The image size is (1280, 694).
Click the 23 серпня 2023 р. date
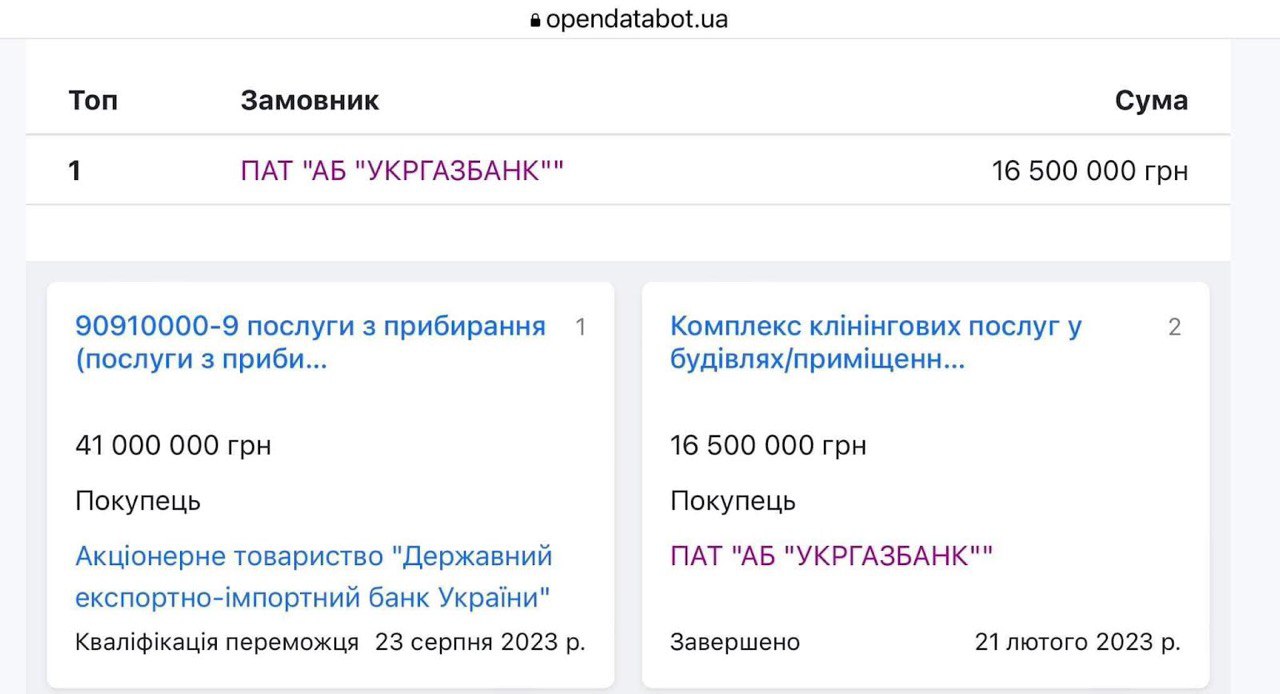point(480,642)
